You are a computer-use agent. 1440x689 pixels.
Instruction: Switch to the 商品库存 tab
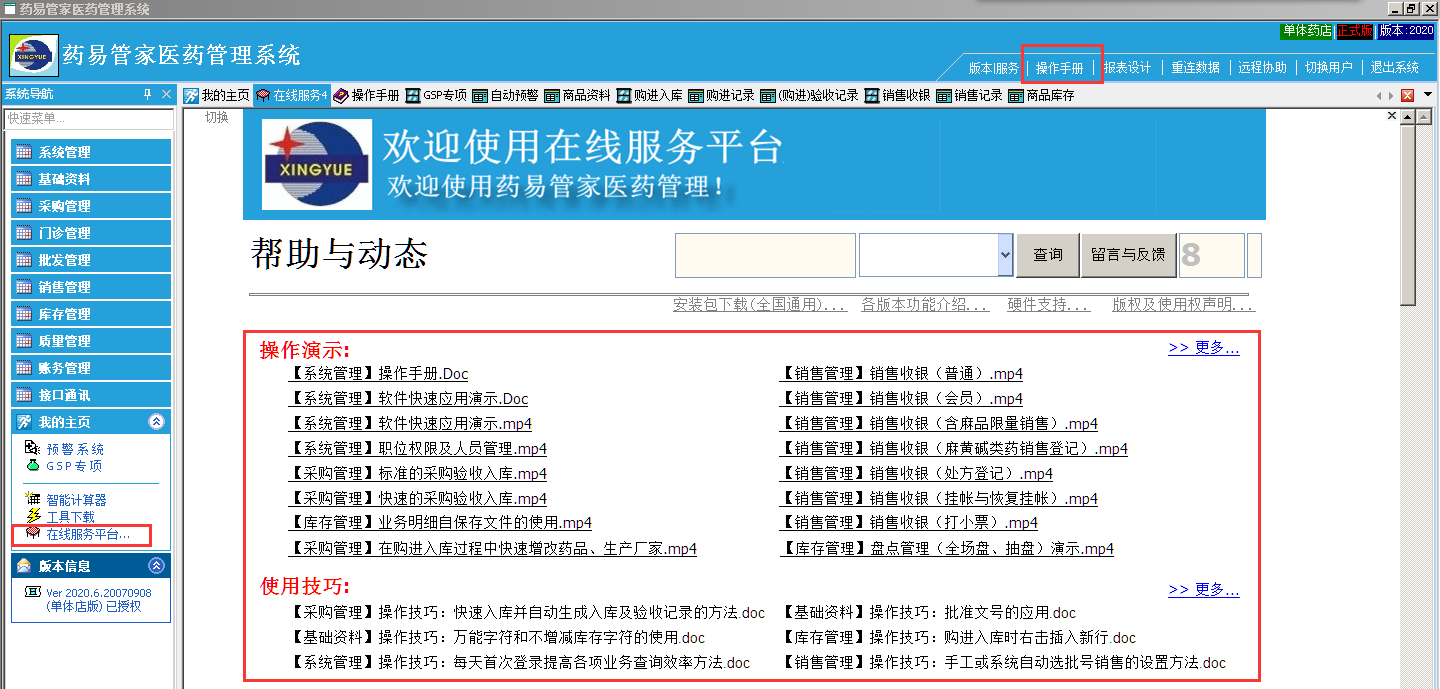(x=1041, y=96)
